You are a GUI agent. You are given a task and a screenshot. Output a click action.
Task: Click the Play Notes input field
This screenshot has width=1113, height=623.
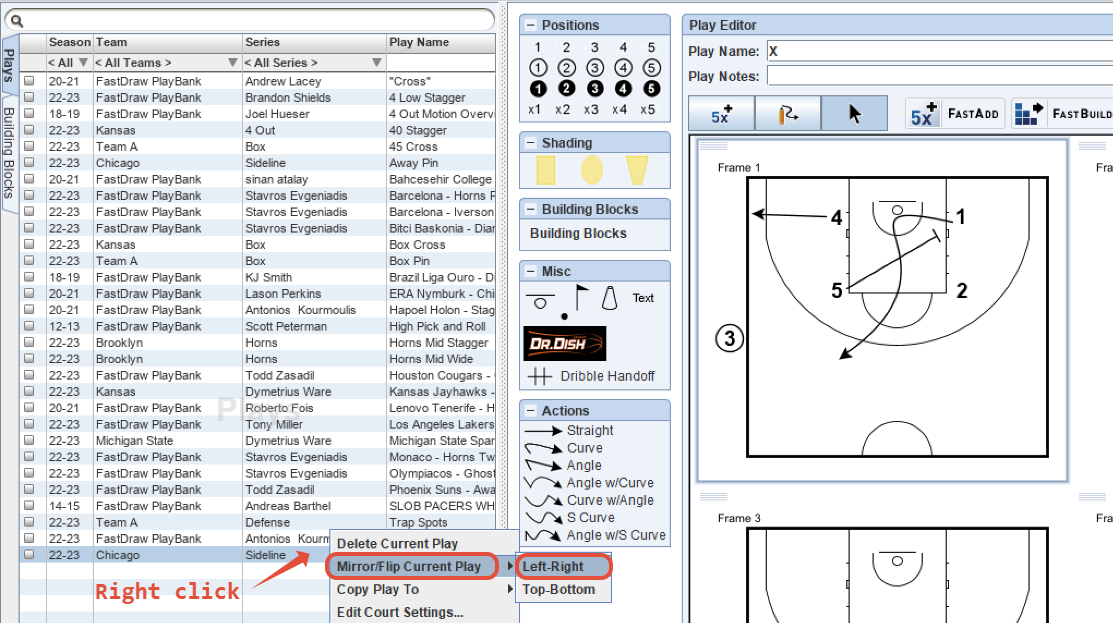940,76
